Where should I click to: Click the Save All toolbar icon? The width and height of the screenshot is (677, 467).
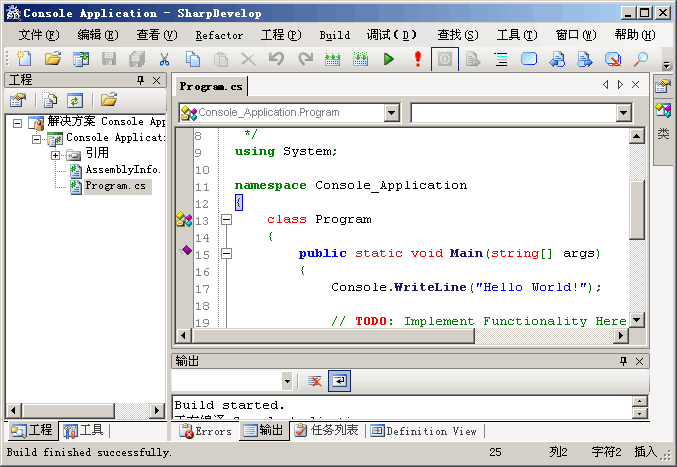point(137,59)
